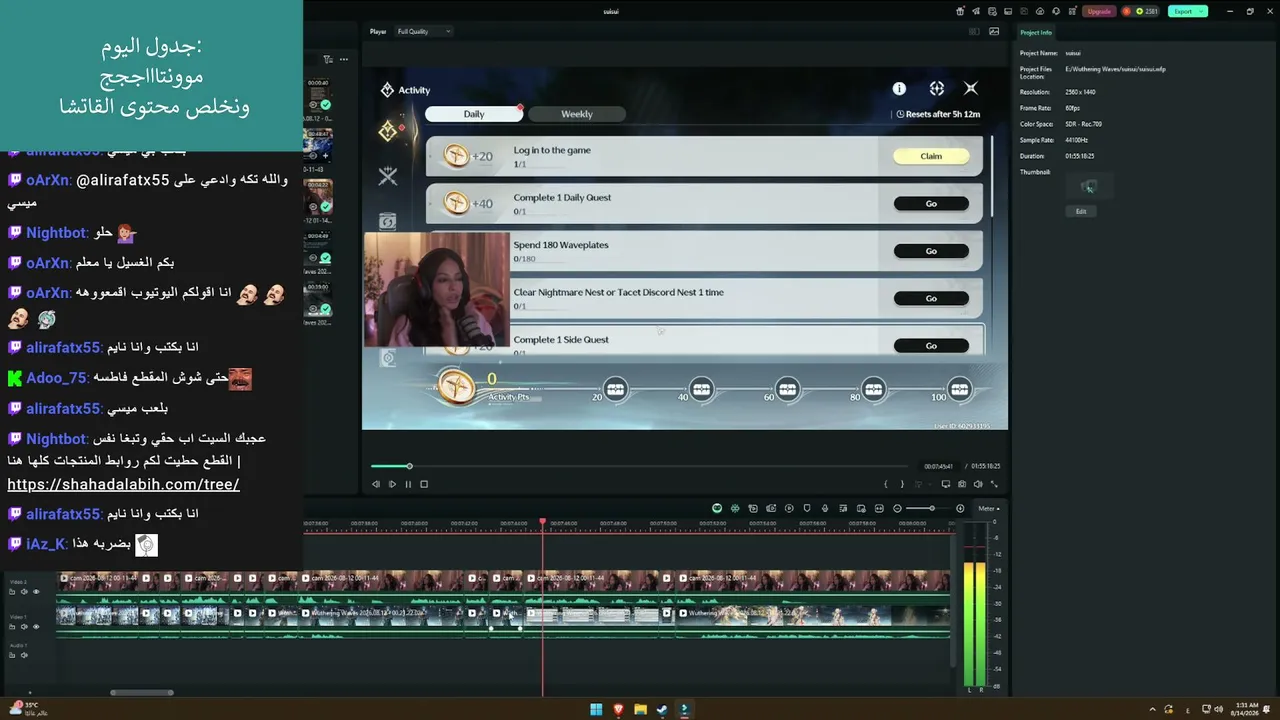Image resolution: width=1280 pixels, height=720 pixels.
Task: Hide the Video 2 track
Action: (x=36, y=592)
